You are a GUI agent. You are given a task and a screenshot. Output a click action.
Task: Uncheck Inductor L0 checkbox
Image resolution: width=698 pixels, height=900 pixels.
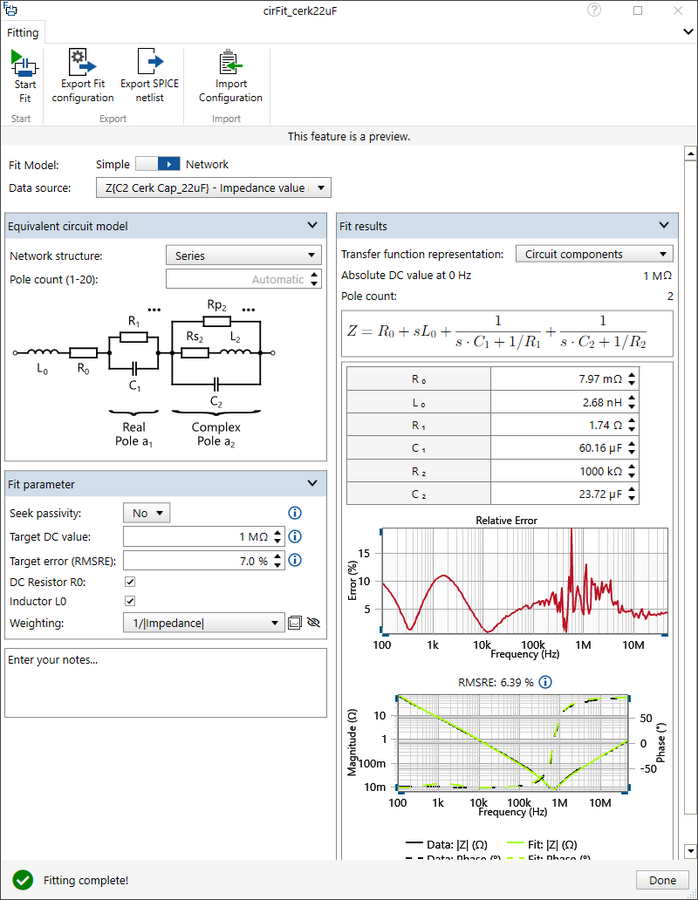point(130,601)
